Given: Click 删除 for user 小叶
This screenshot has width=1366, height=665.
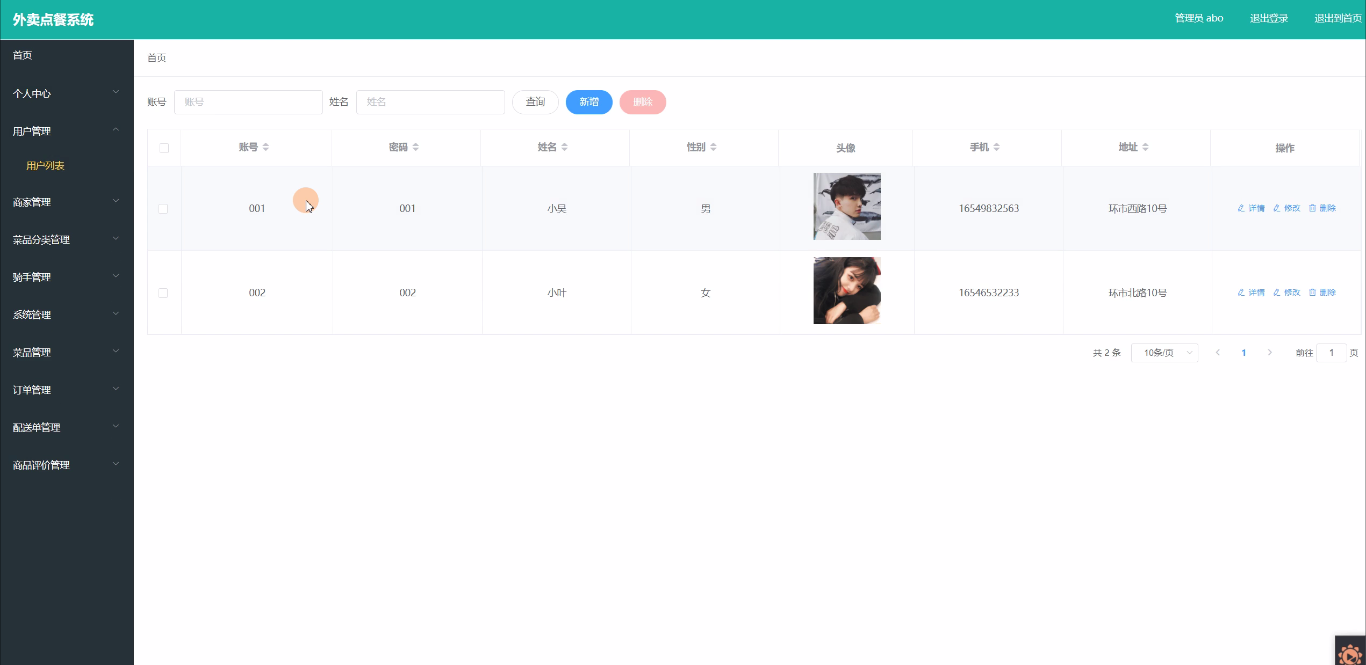Looking at the screenshot, I should point(1322,293).
